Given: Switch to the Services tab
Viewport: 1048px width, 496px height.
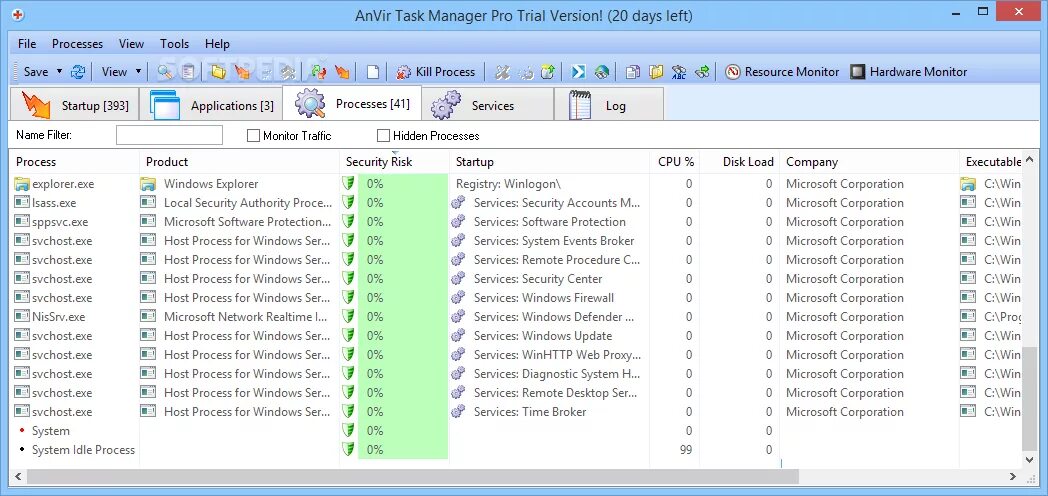Looking at the screenshot, I should coord(487,105).
